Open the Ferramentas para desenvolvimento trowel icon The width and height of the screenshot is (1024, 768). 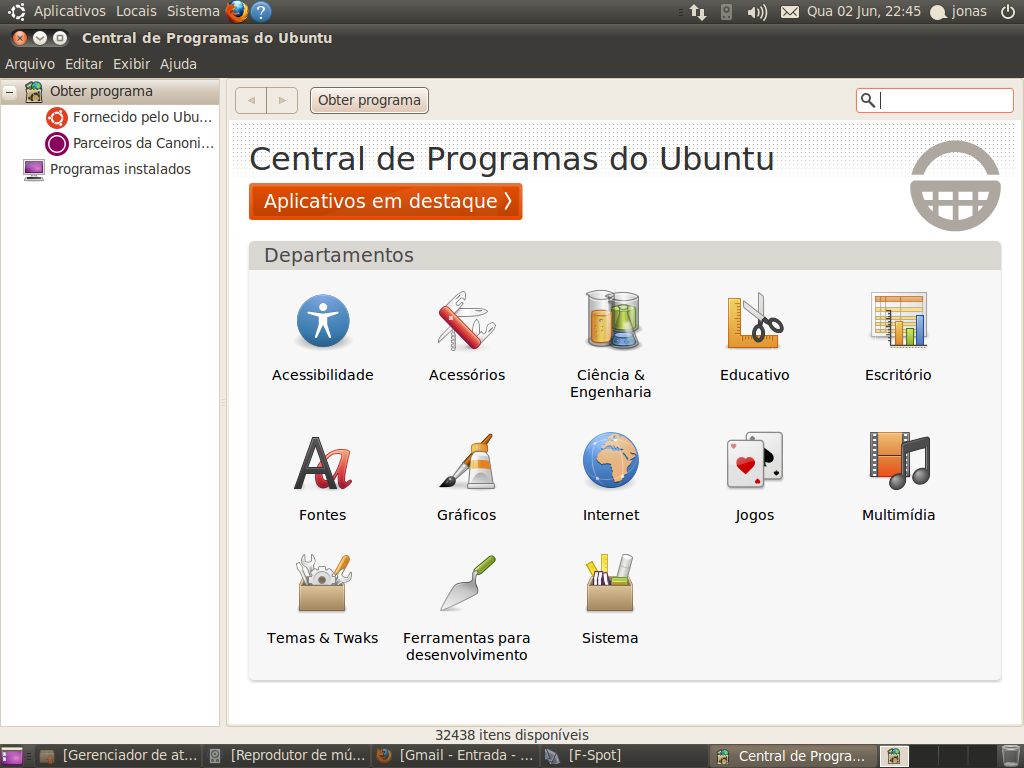point(468,583)
